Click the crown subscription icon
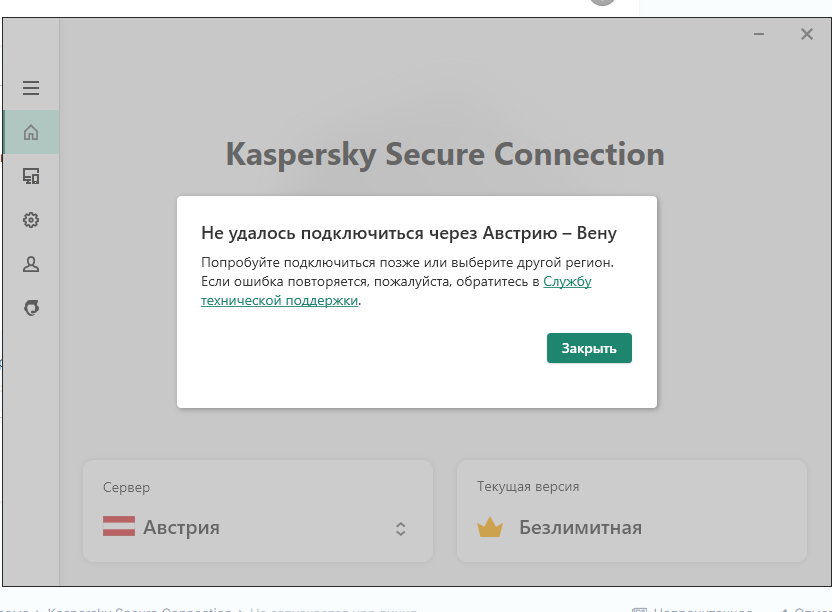 (490, 527)
